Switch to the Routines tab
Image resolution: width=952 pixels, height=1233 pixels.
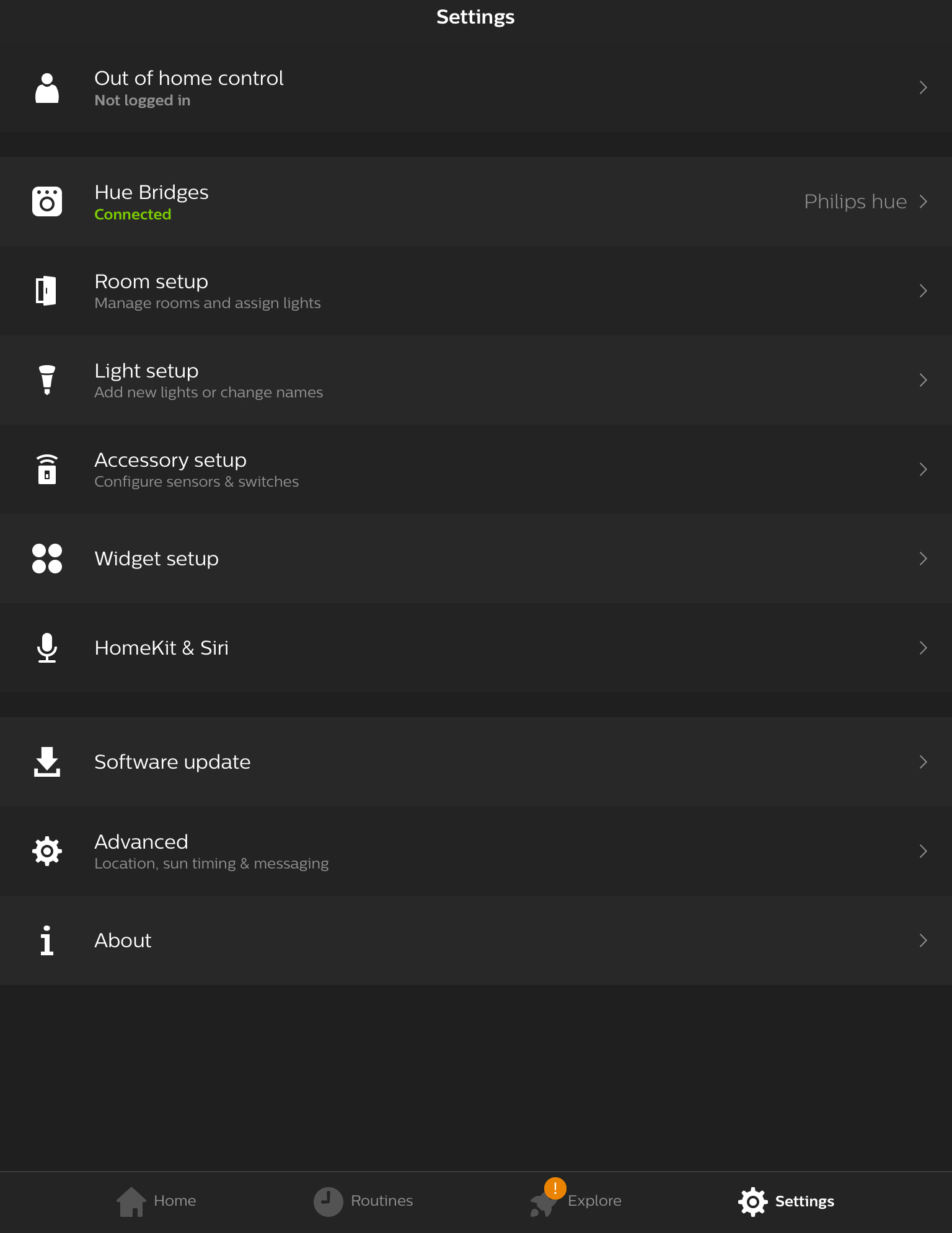[363, 1201]
